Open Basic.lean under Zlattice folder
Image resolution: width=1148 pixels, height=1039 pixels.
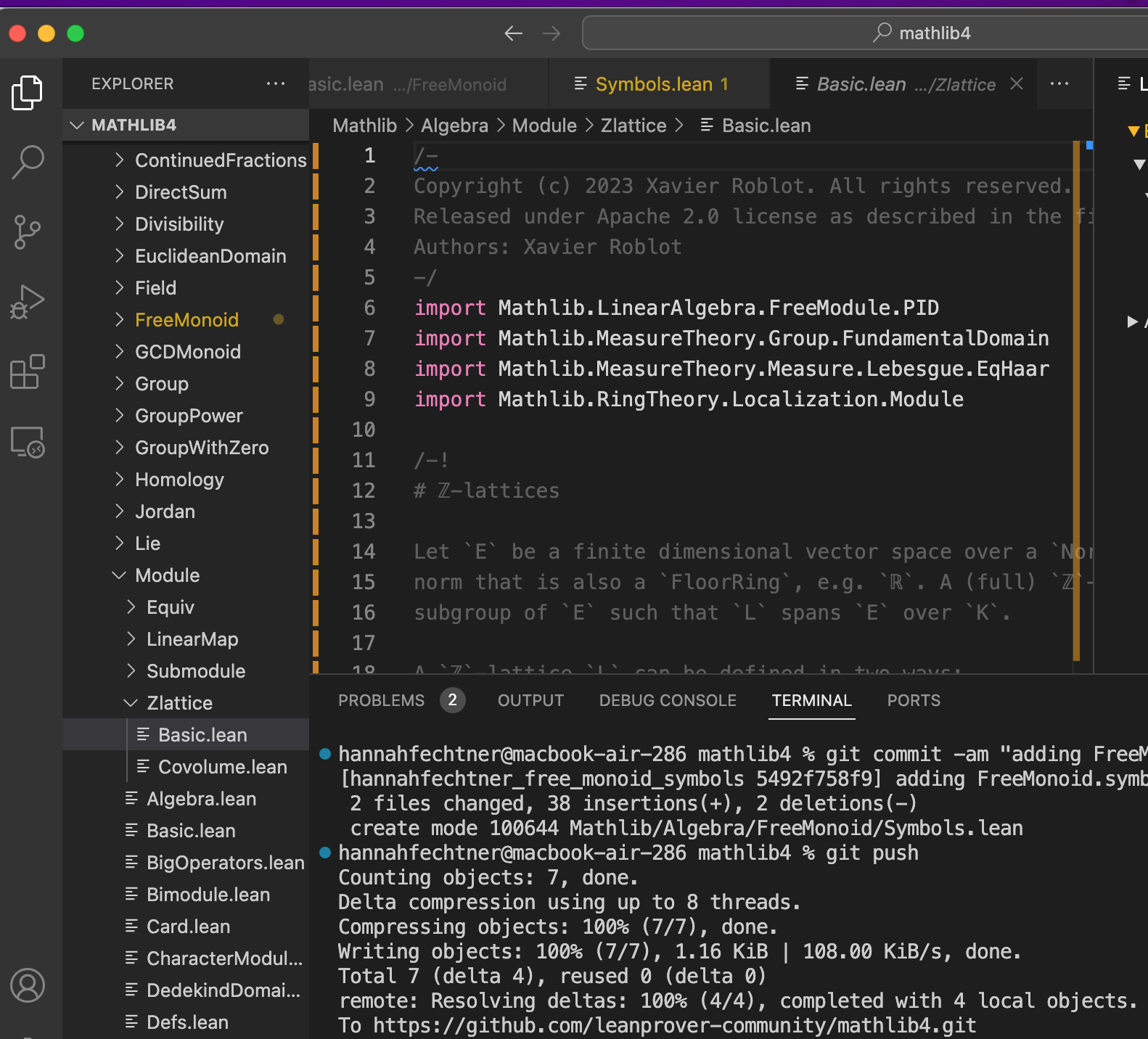[x=186, y=735]
